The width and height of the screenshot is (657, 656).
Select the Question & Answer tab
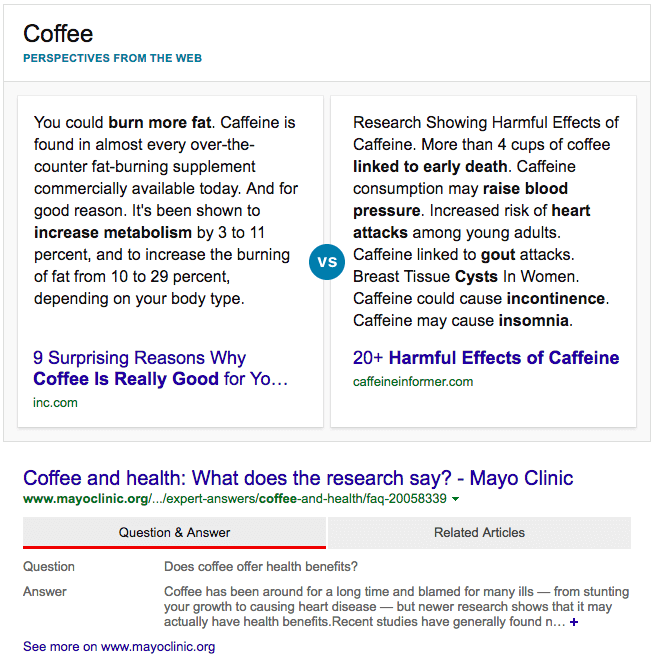pos(174,532)
